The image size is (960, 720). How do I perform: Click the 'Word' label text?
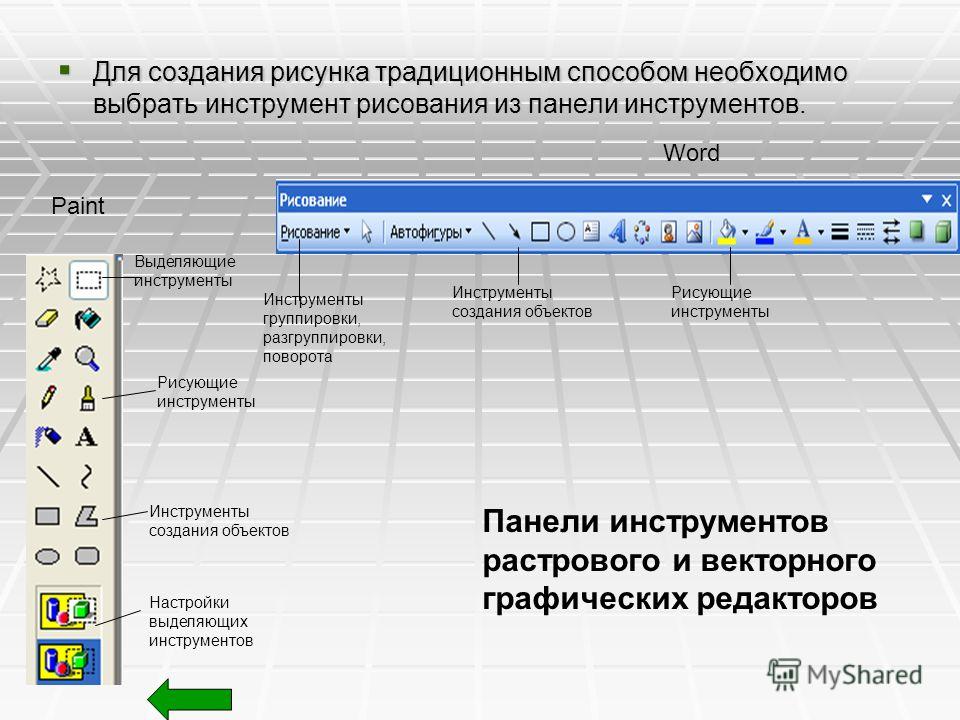pos(691,153)
